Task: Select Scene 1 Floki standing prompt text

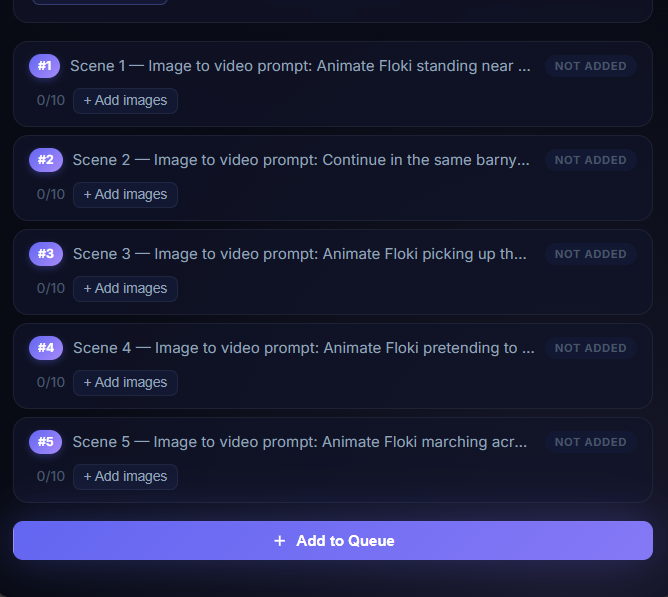Action: (300, 66)
